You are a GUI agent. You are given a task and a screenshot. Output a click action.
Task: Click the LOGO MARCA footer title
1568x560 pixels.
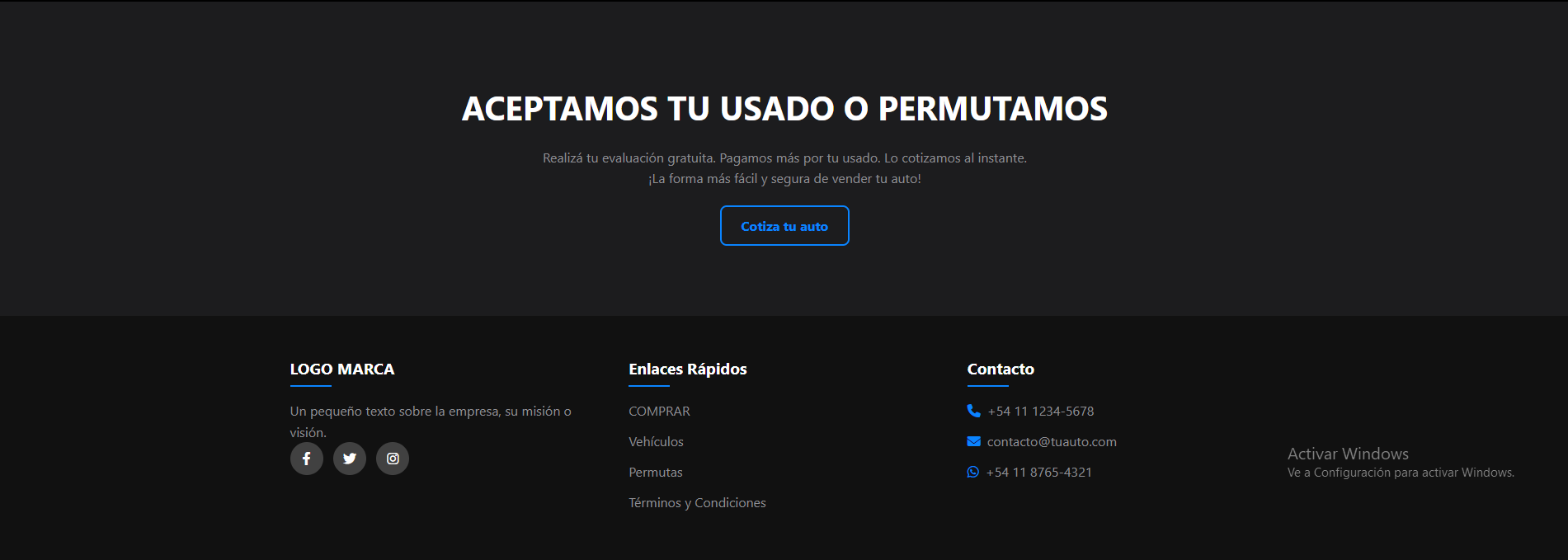click(341, 369)
